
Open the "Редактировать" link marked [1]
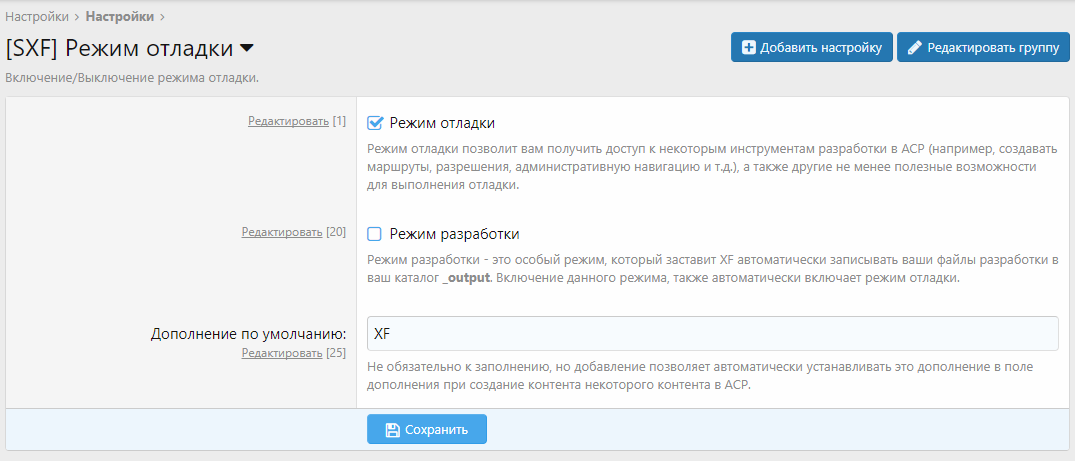288,121
